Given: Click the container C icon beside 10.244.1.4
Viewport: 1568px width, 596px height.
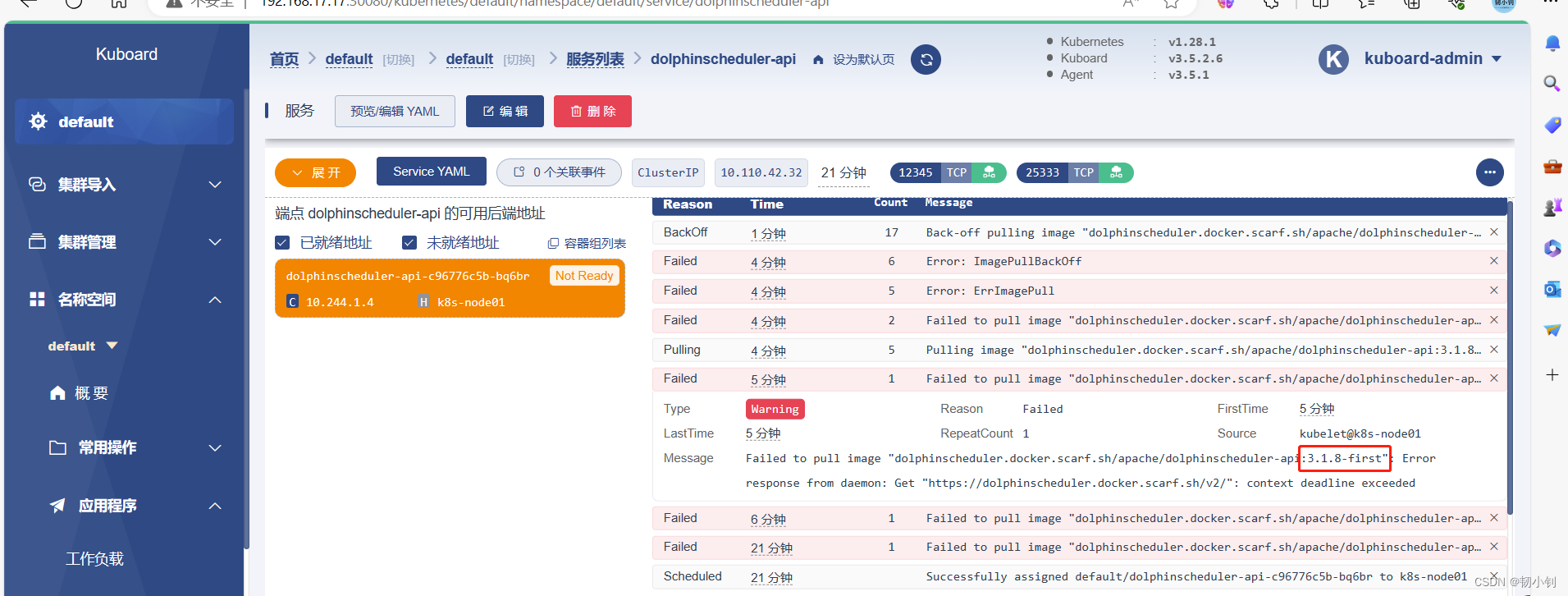Looking at the screenshot, I should click(x=292, y=302).
